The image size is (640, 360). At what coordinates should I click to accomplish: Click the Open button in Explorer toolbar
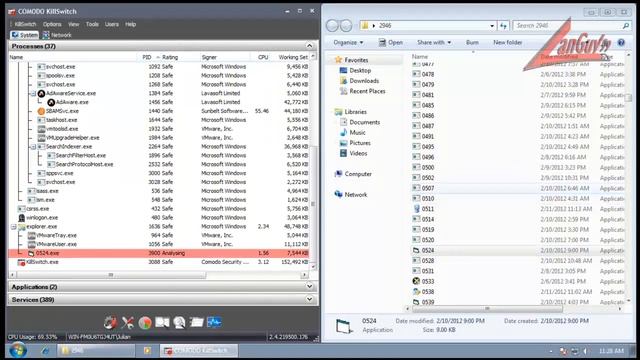(x=391, y=42)
